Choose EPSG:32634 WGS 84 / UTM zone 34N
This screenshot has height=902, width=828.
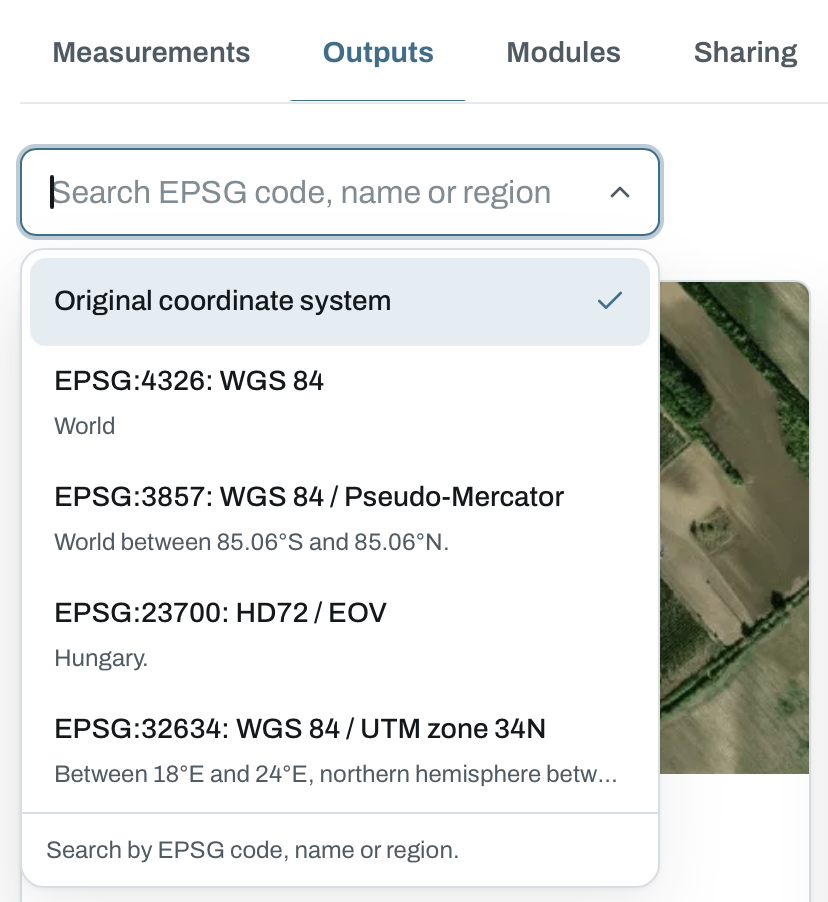[x=340, y=751]
